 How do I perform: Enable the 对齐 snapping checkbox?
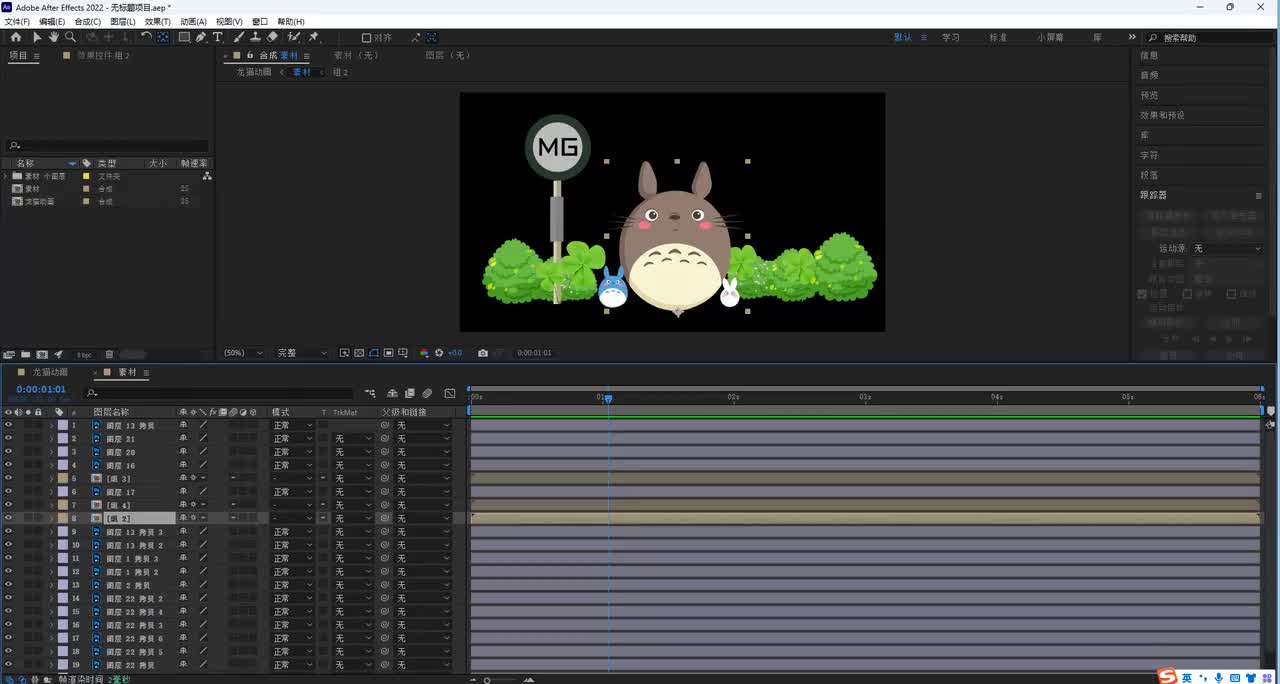(366, 38)
